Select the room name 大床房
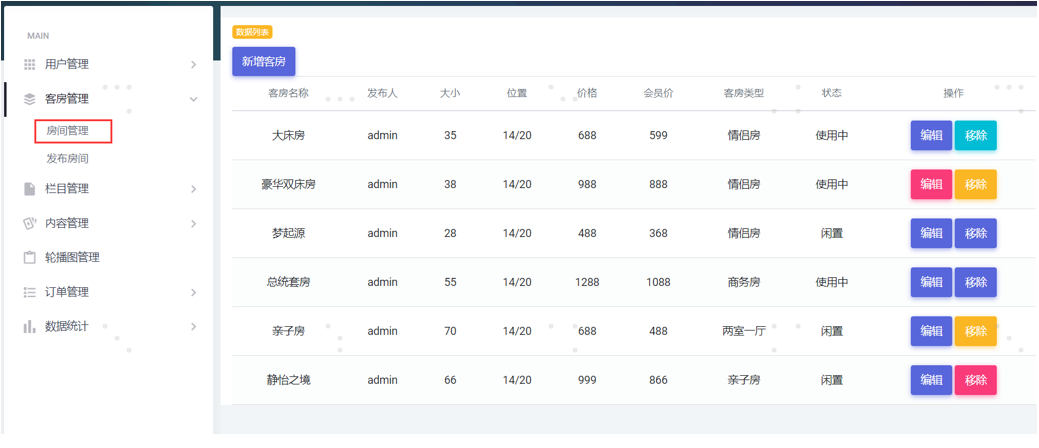1039x448 pixels. pos(288,135)
